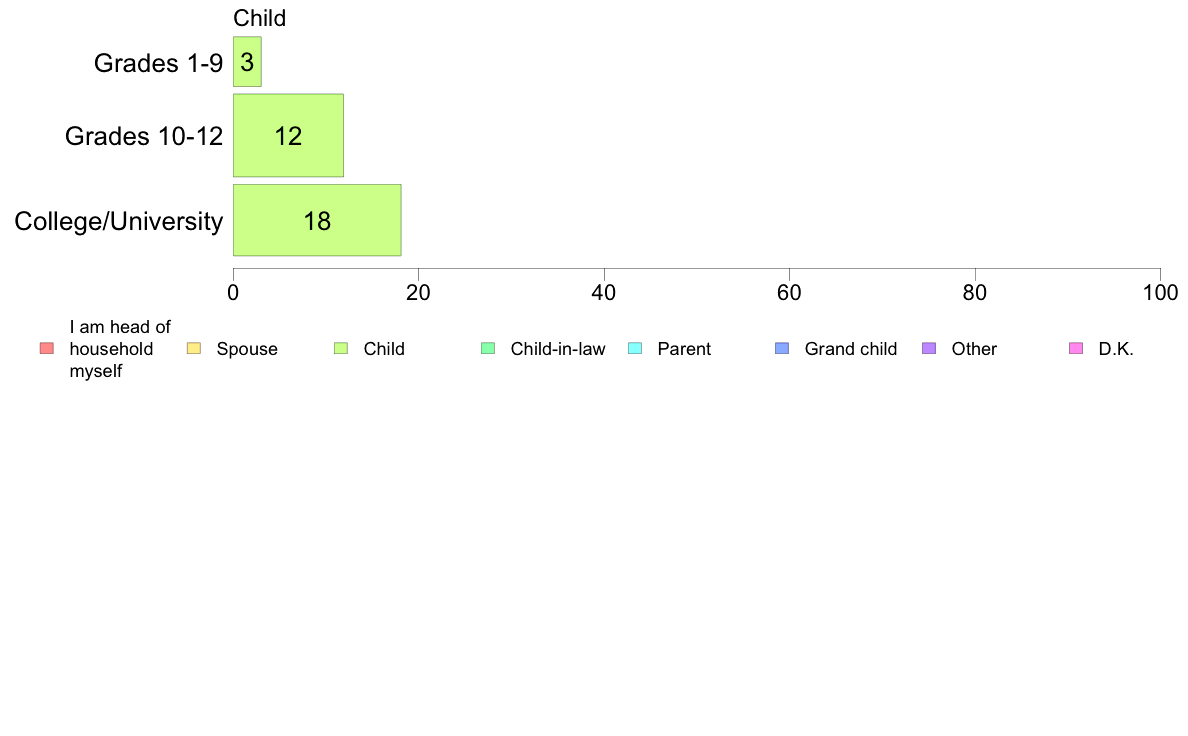
Task: Click the Spouse legend text
Action: pyautogui.click(x=247, y=349)
